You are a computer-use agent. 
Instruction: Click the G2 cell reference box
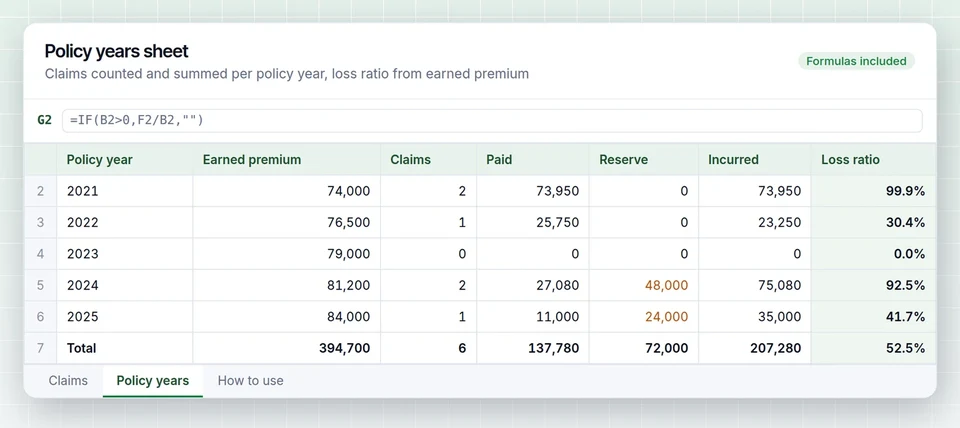45,121
